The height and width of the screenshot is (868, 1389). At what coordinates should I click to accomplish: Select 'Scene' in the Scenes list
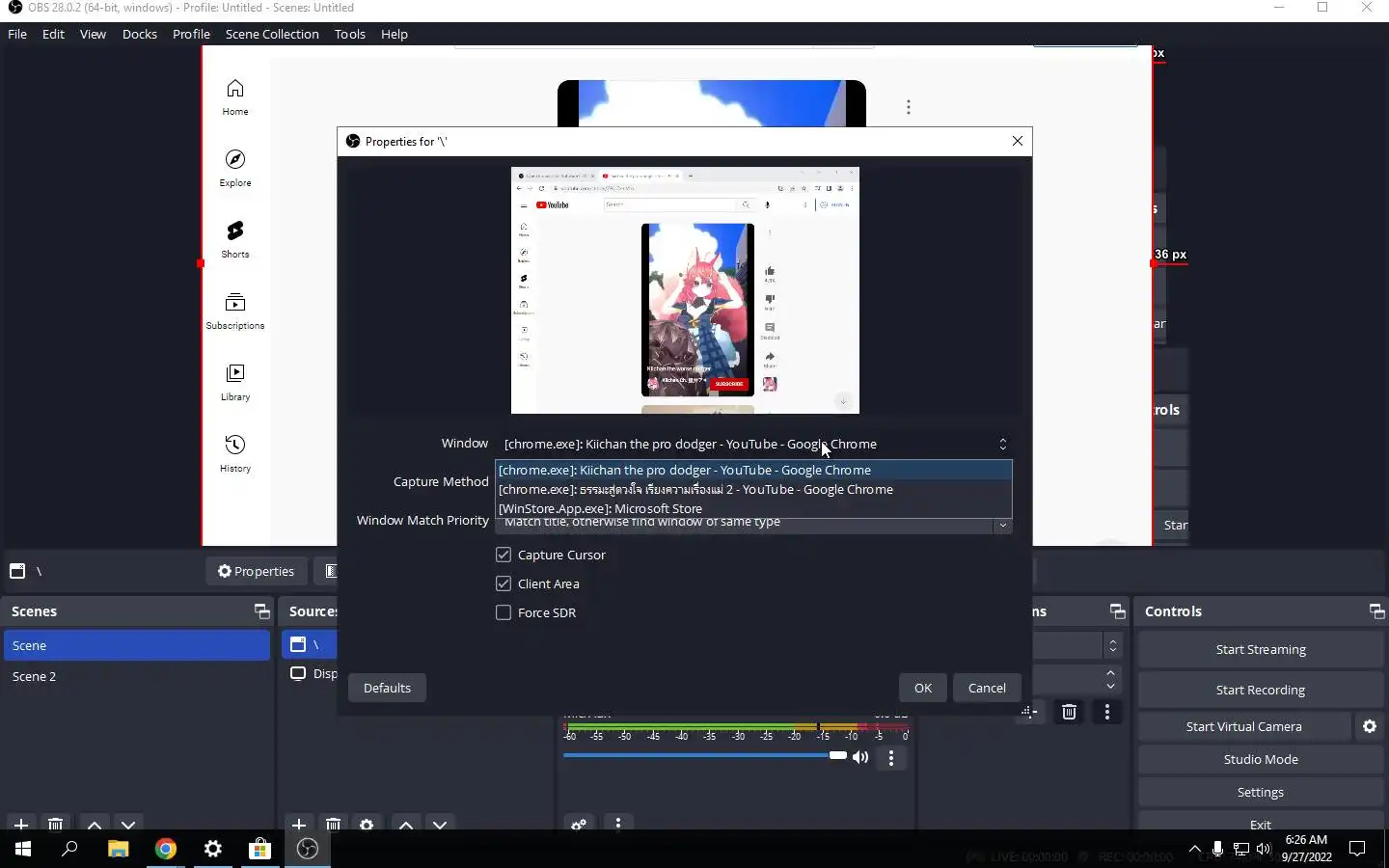tap(137, 645)
